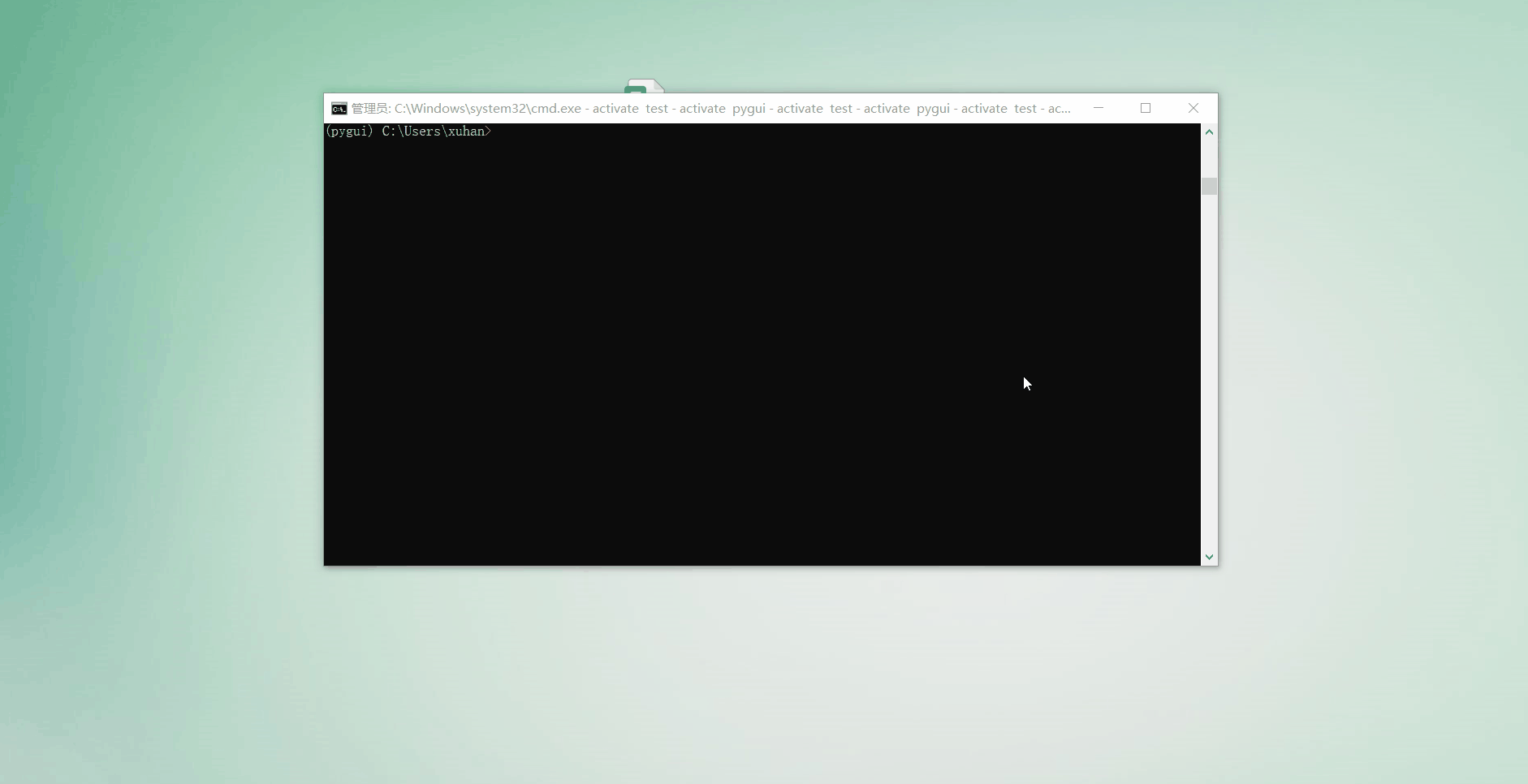Click the minimize icon on the title bar
Image resolution: width=1528 pixels, height=784 pixels.
(1098, 108)
